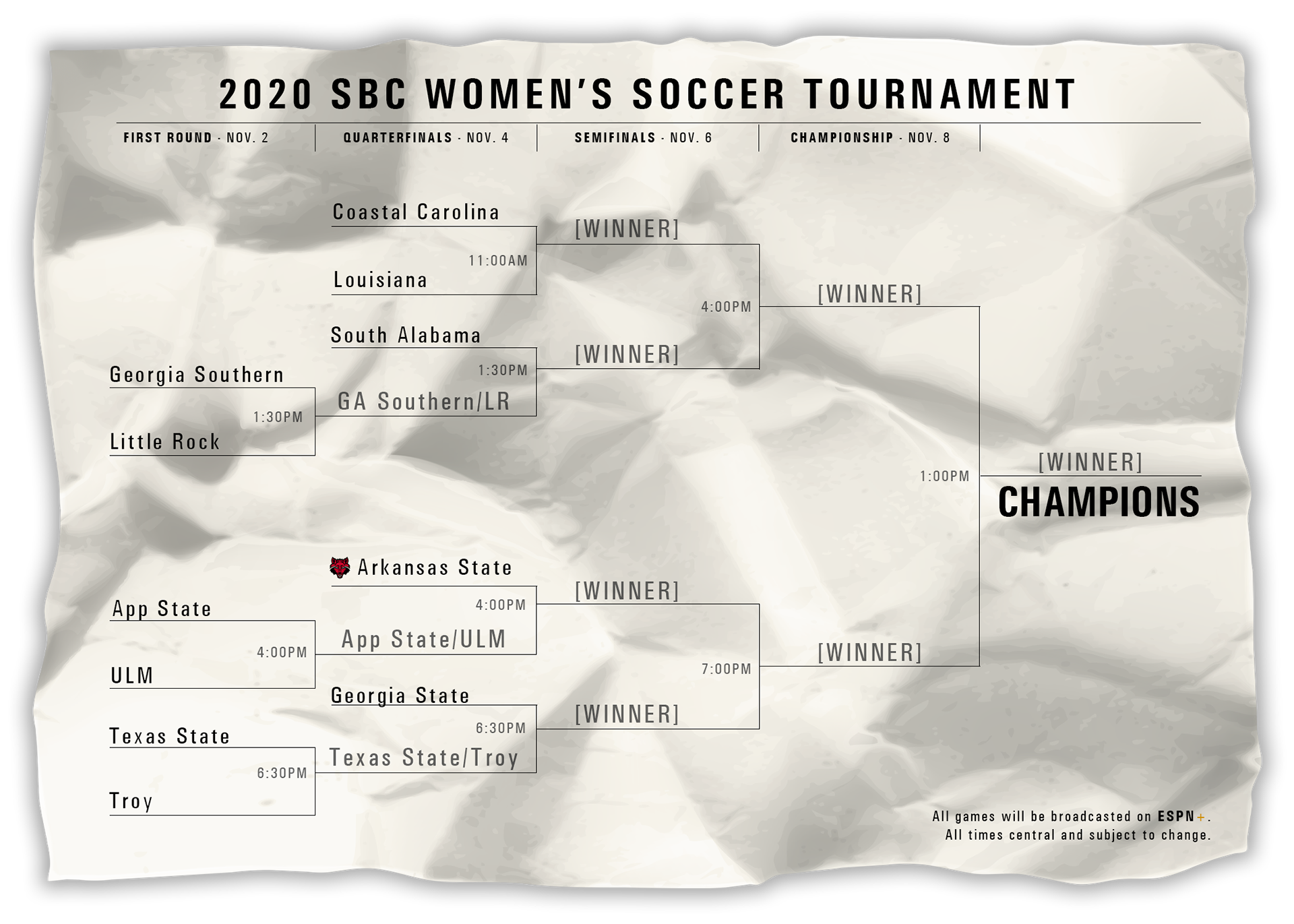This screenshot has width=1294, height=924.
Task: Select the Semifinals Nov. 6 header
Action: click(x=644, y=137)
